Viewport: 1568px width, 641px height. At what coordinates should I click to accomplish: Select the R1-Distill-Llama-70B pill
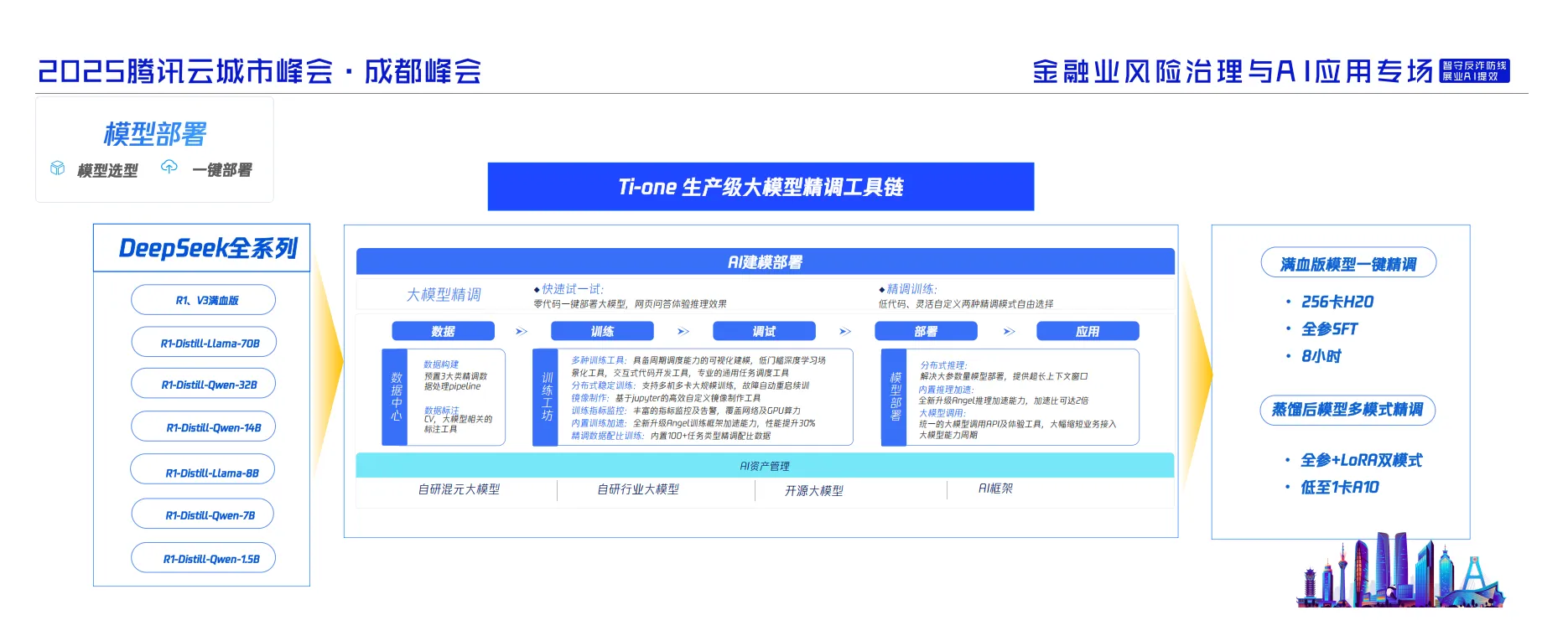coord(204,343)
